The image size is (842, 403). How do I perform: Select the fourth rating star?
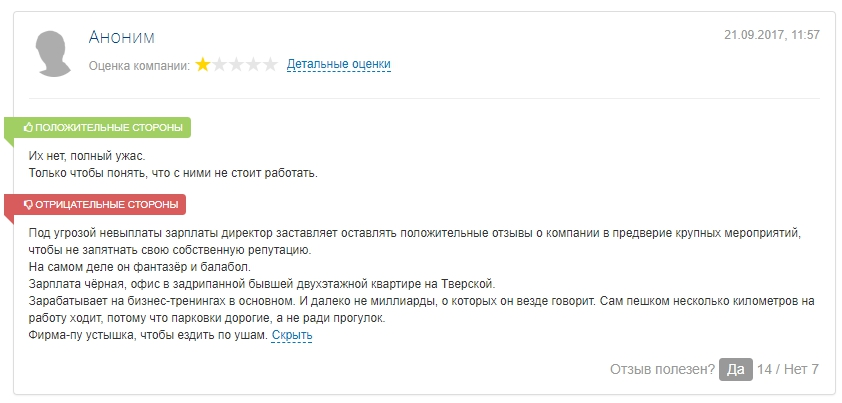coord(252,65)
